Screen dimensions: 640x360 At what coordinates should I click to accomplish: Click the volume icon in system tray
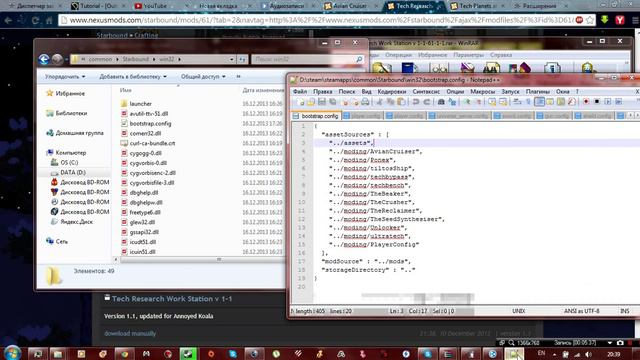click(x=589, y=354)
